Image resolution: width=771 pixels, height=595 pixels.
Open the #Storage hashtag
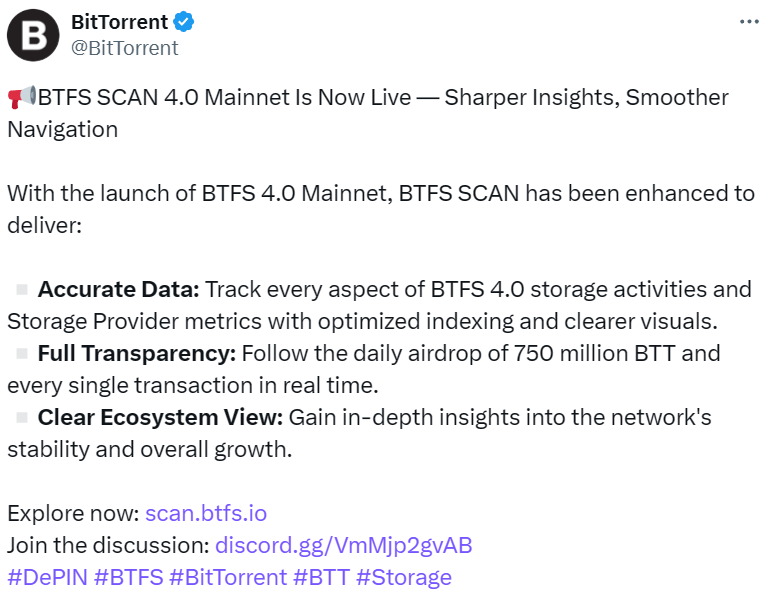[x=403, y=577]
